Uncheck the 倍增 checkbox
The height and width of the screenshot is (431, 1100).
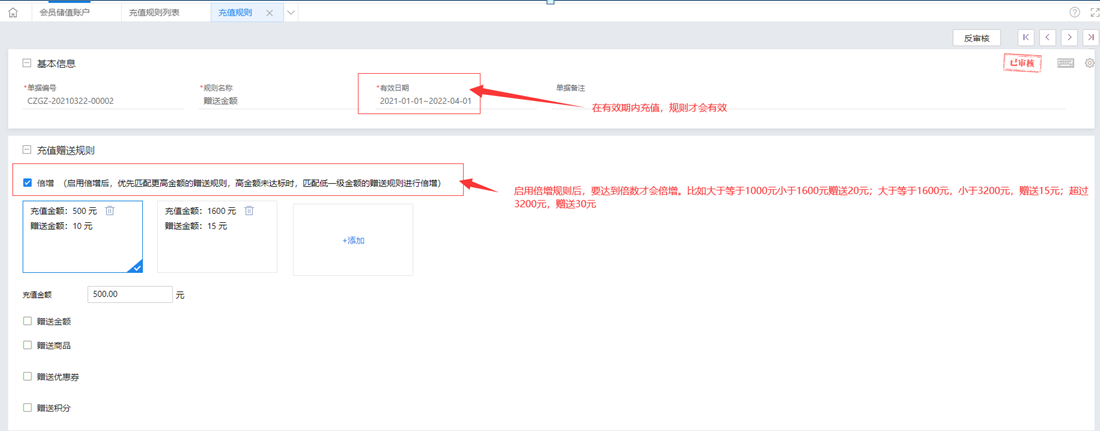pyautogui.click(x=27, y=183)
